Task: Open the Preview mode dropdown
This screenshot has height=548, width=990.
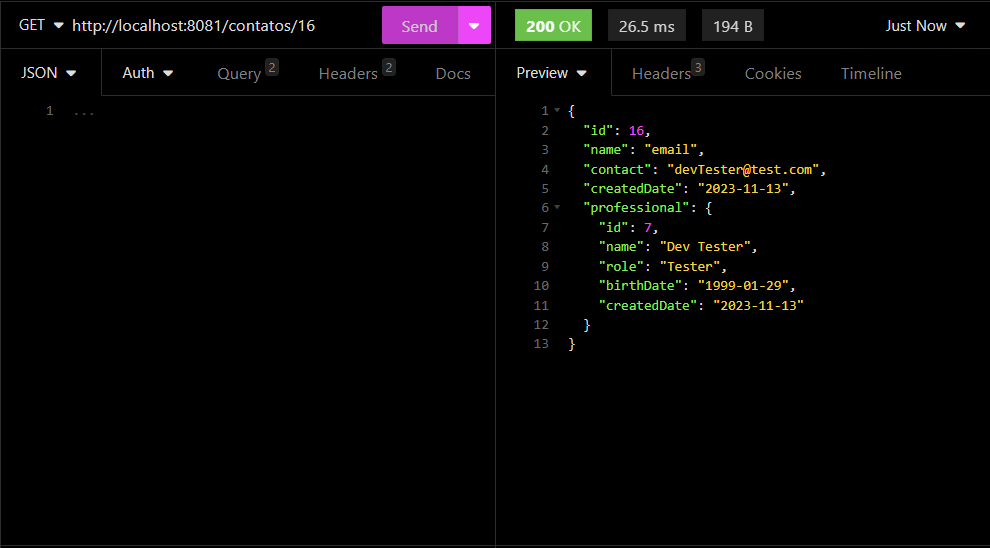Action: (x=552, y=73)
